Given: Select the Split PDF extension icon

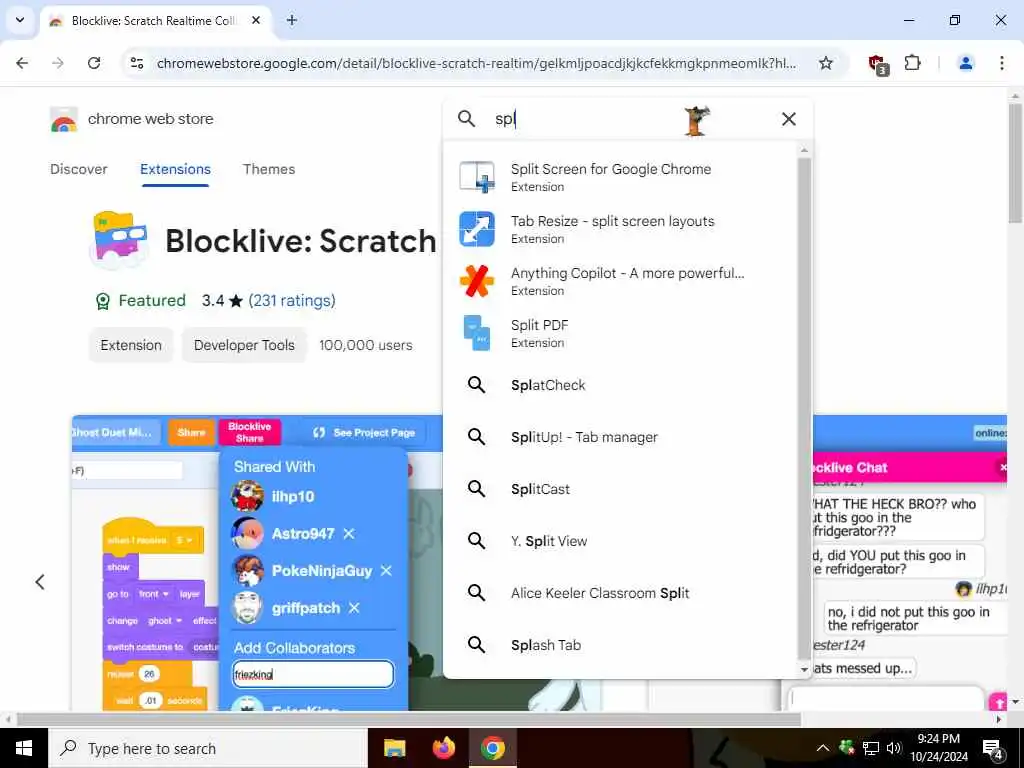Looking at the screenshot, I should click(x=477, y=333).
